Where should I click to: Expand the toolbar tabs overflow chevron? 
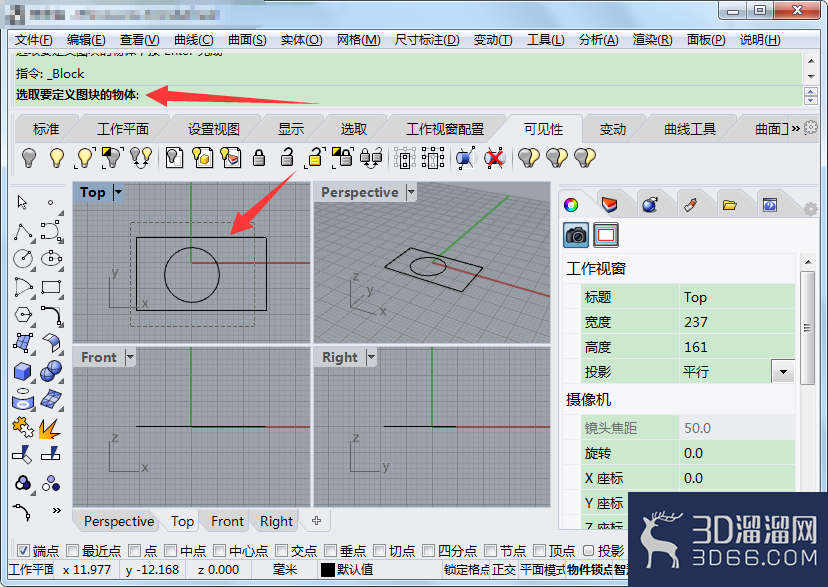pos(795,128)
